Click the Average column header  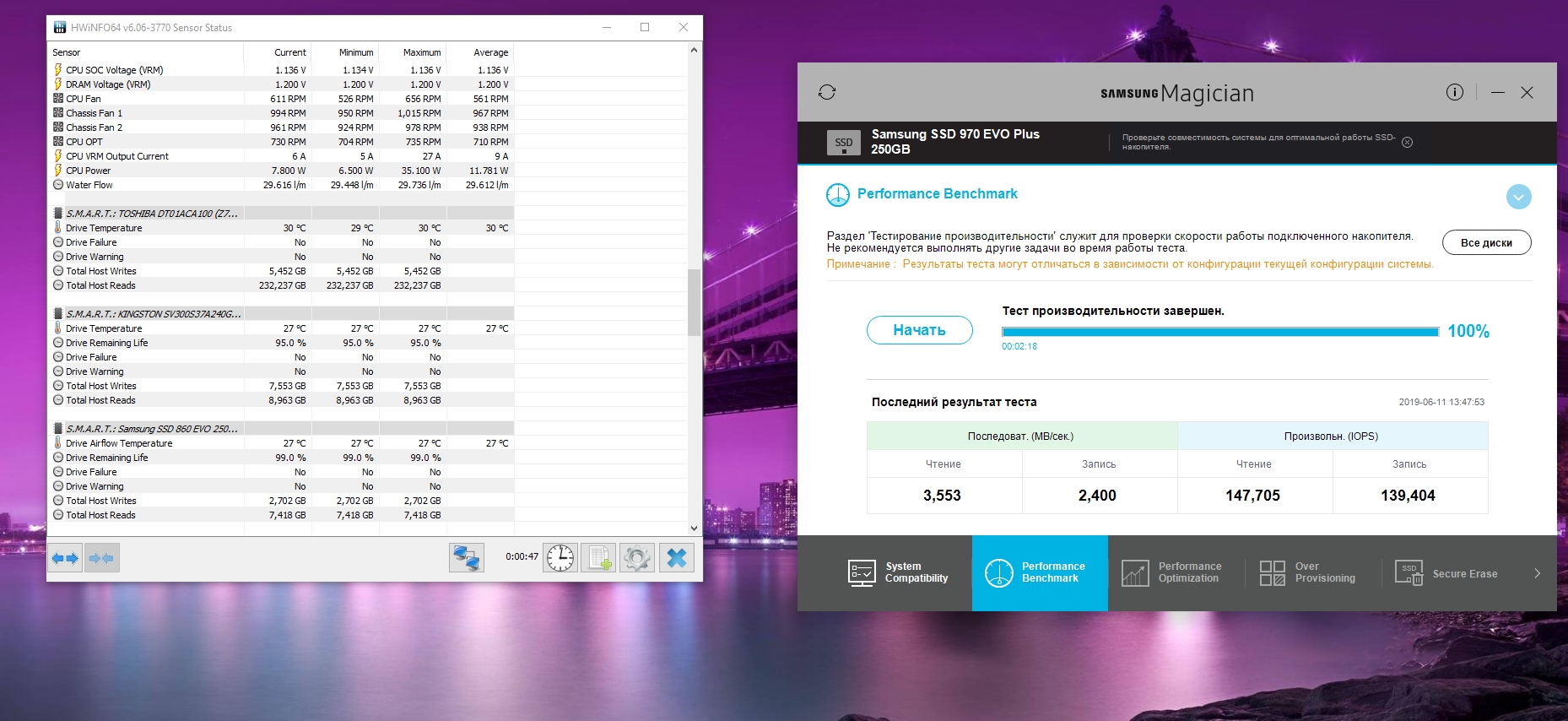tap(480, 52)
